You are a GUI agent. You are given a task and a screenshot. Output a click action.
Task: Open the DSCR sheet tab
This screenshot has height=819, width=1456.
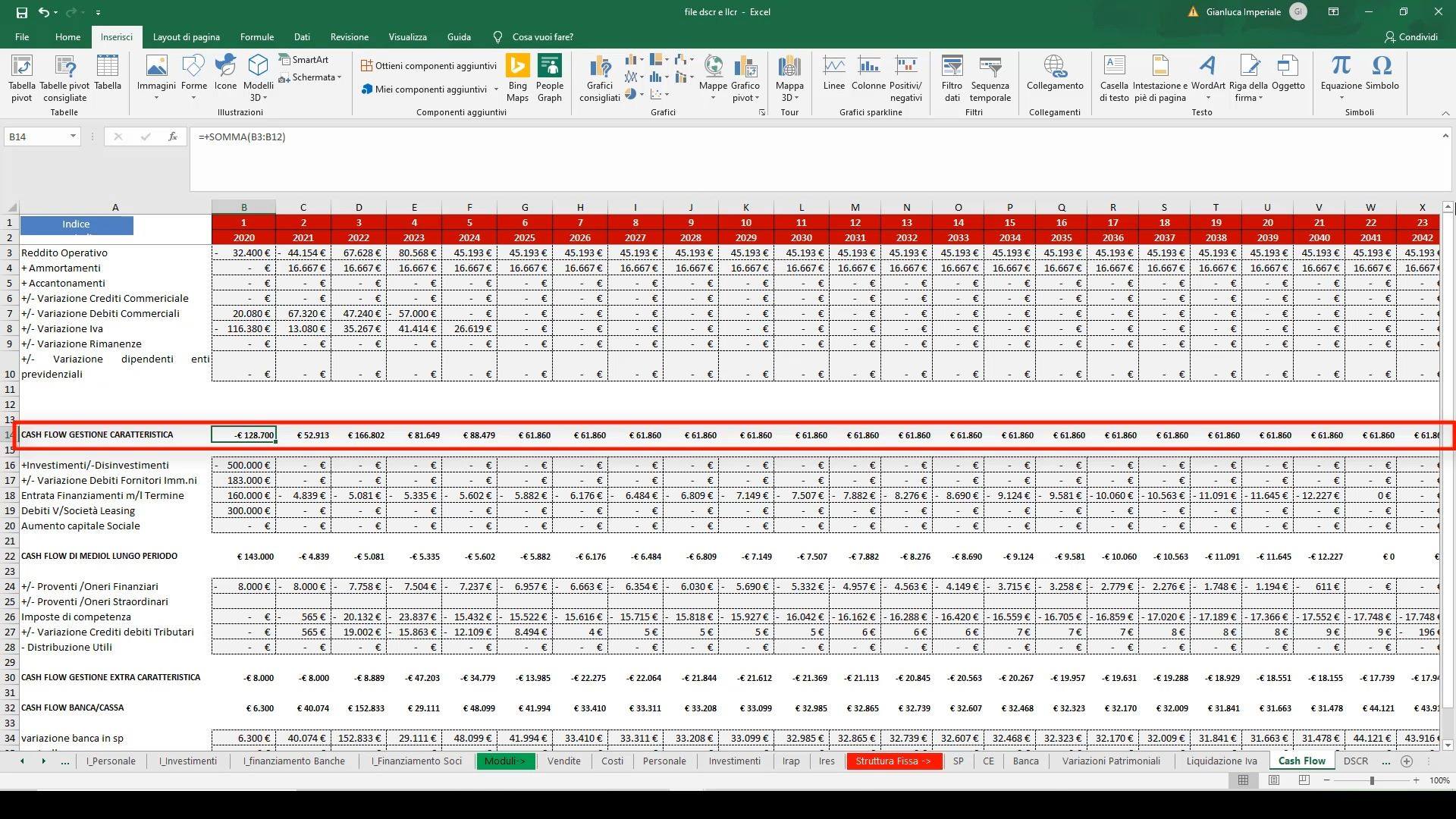tap(1355, 761)
